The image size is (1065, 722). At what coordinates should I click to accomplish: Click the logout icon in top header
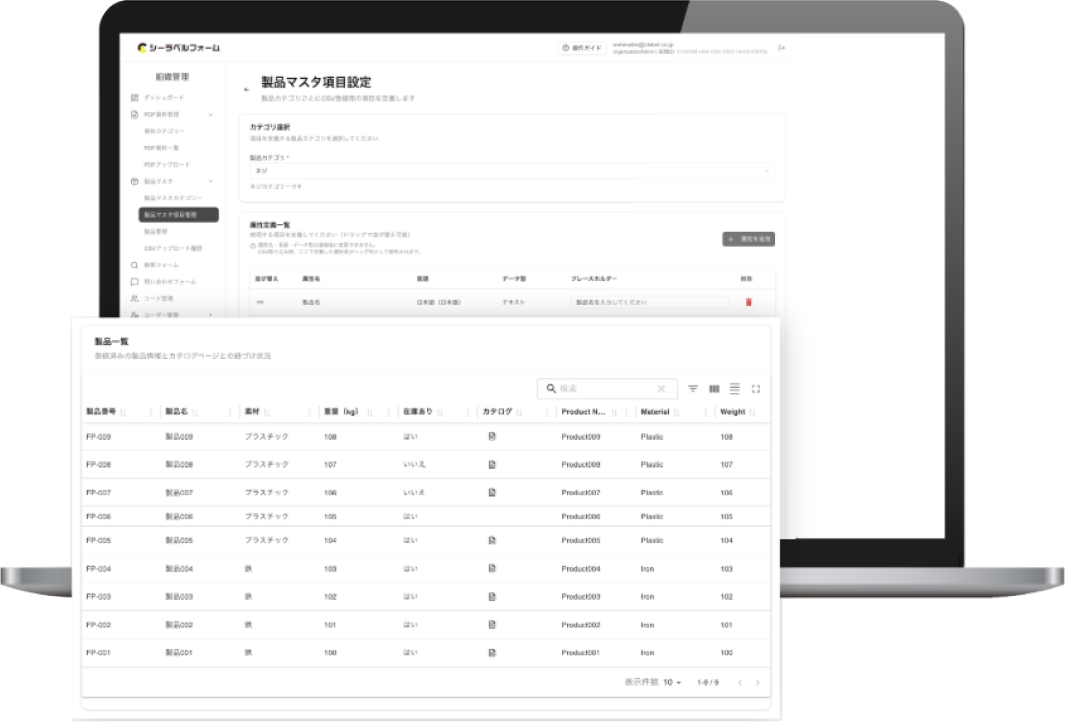coord(782,48)
